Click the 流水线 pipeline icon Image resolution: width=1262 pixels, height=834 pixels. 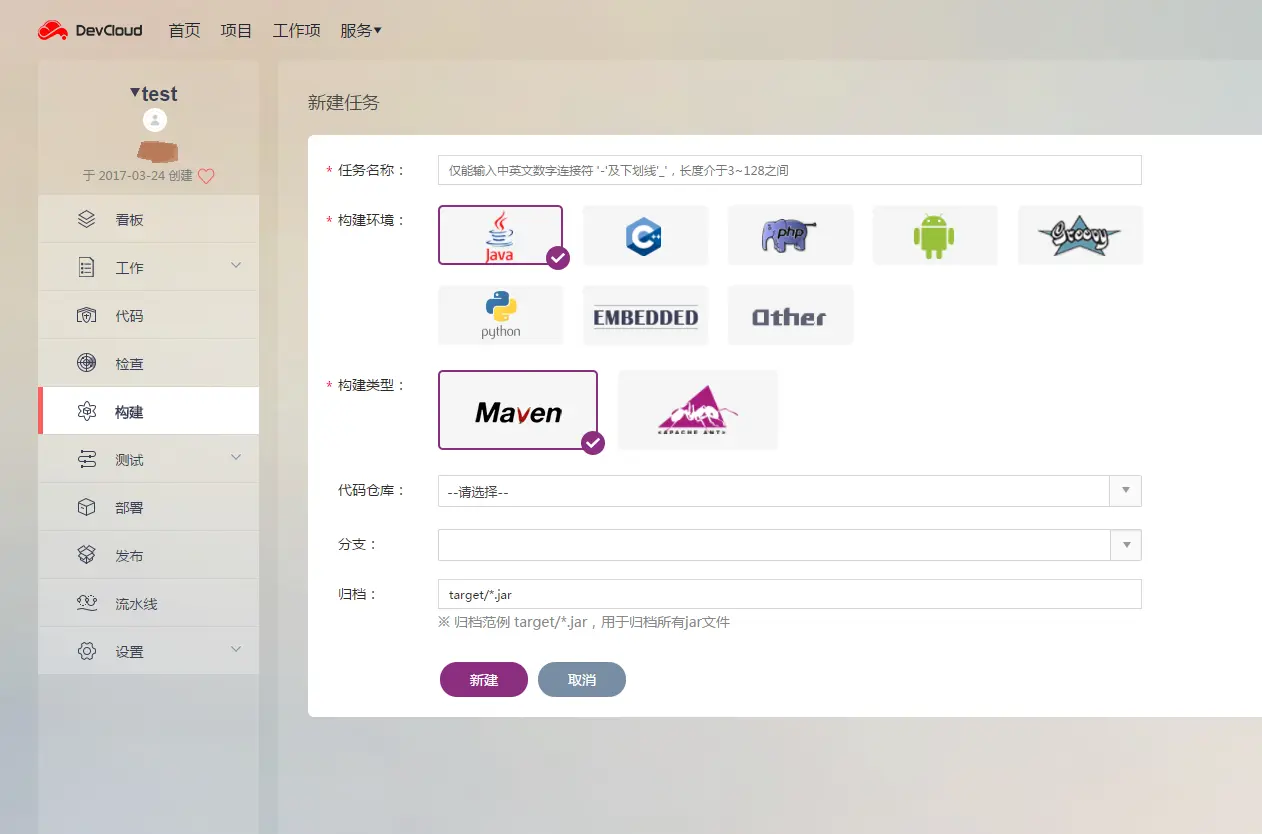[x=87, y=603]
